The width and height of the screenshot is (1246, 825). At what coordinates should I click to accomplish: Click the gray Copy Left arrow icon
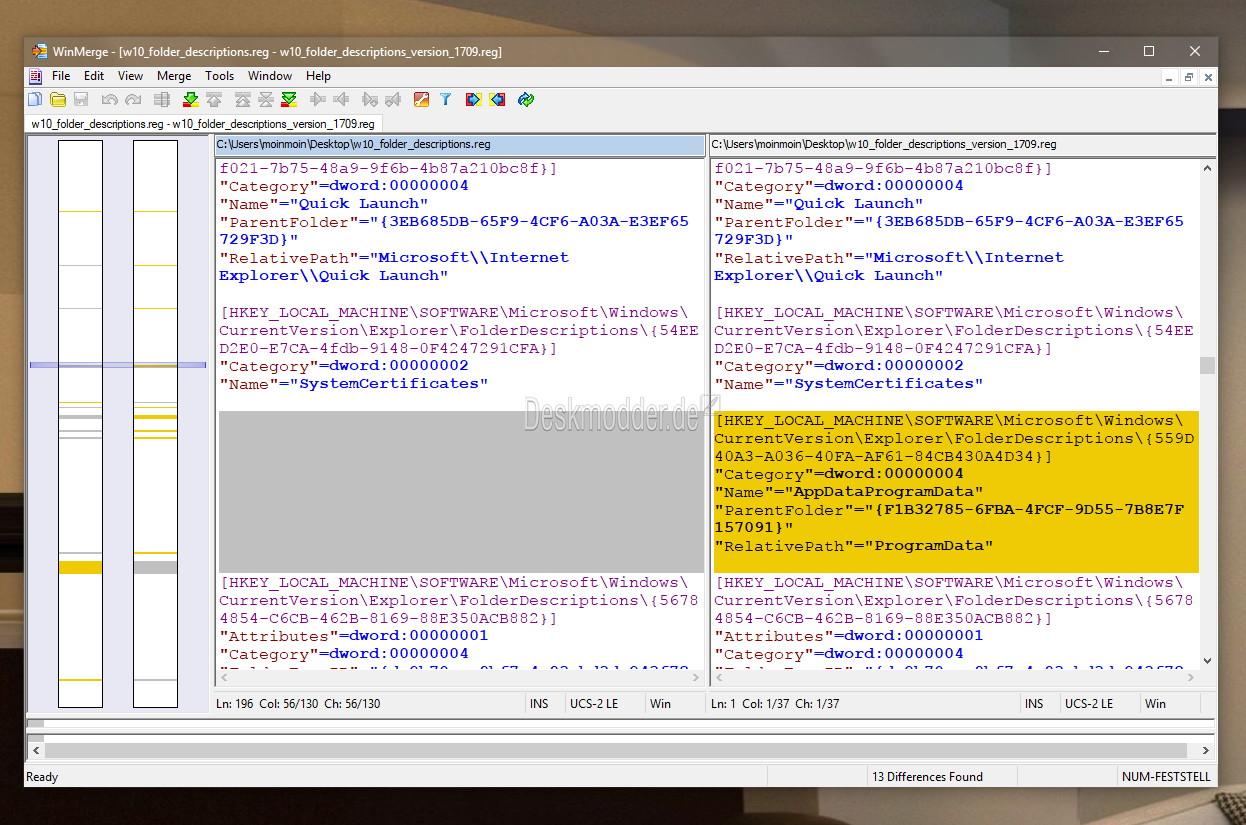(x=341, y=99)
